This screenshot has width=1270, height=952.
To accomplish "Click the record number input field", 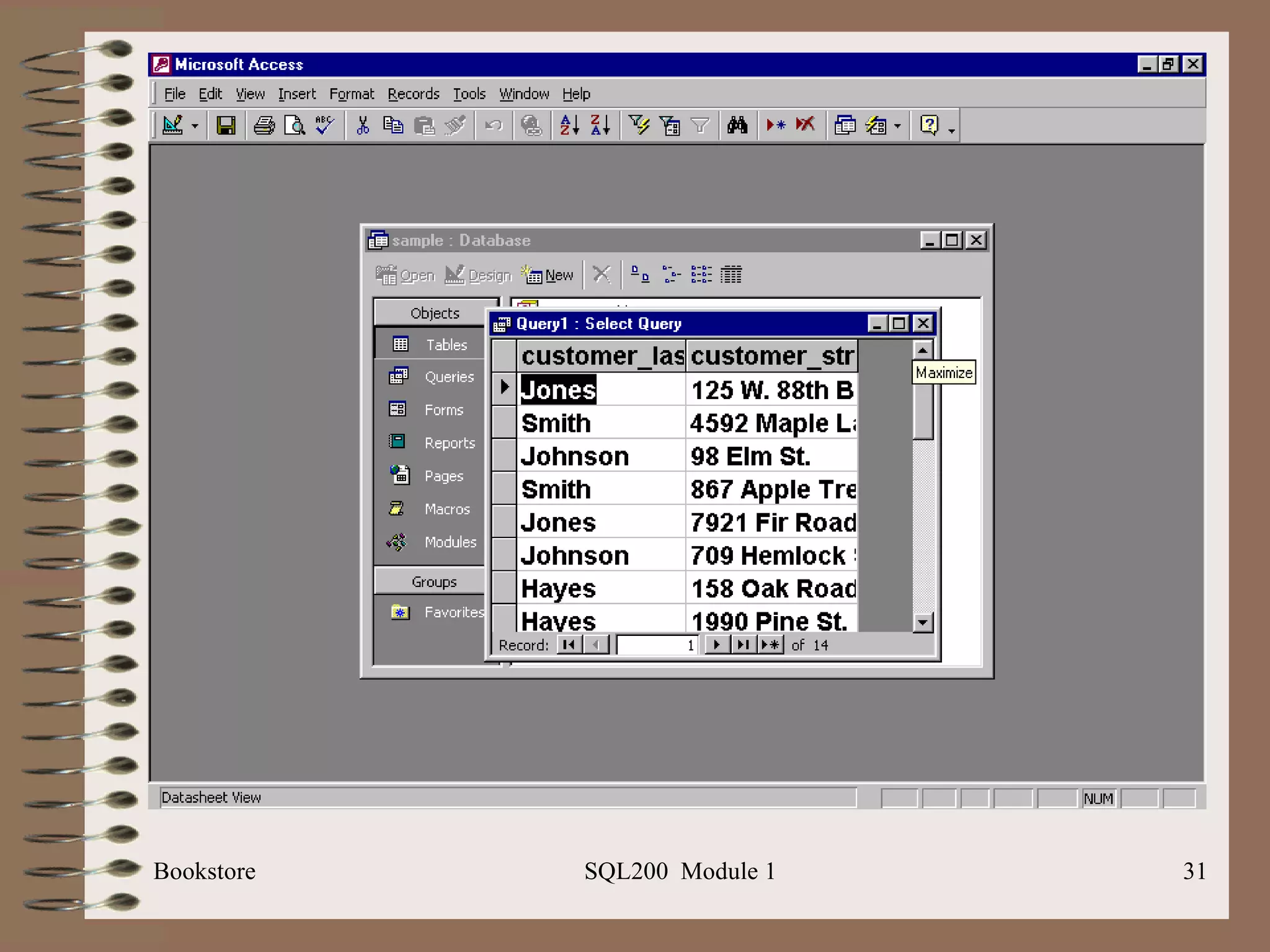I will (657, 645).
